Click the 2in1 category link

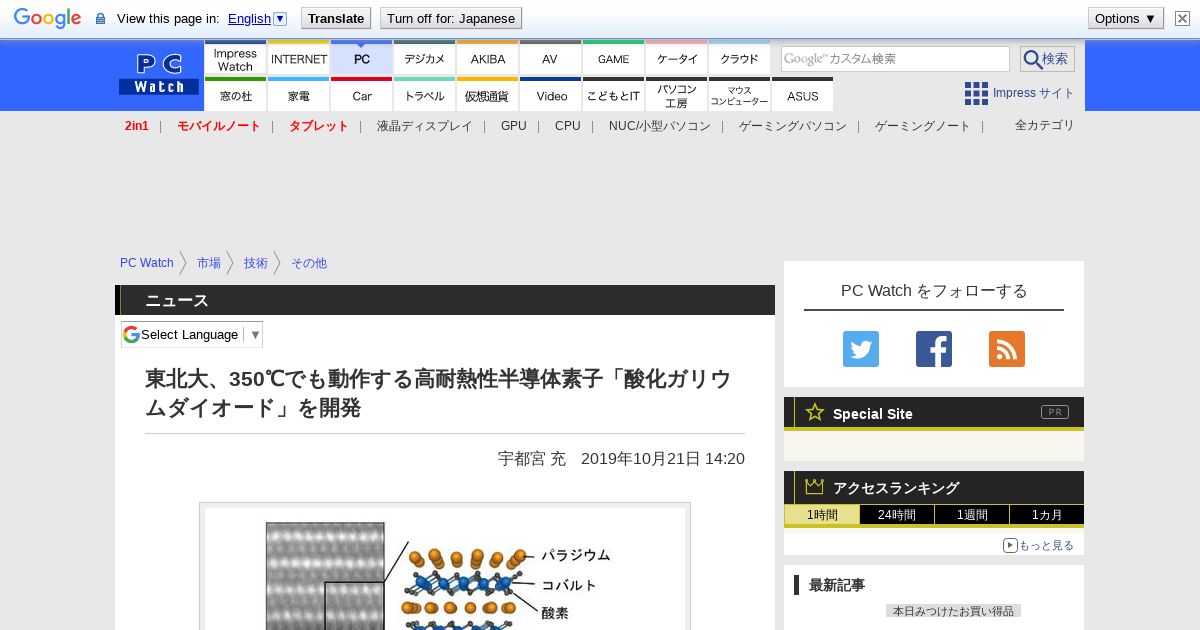pyautogui.click(x=137, y=126)
